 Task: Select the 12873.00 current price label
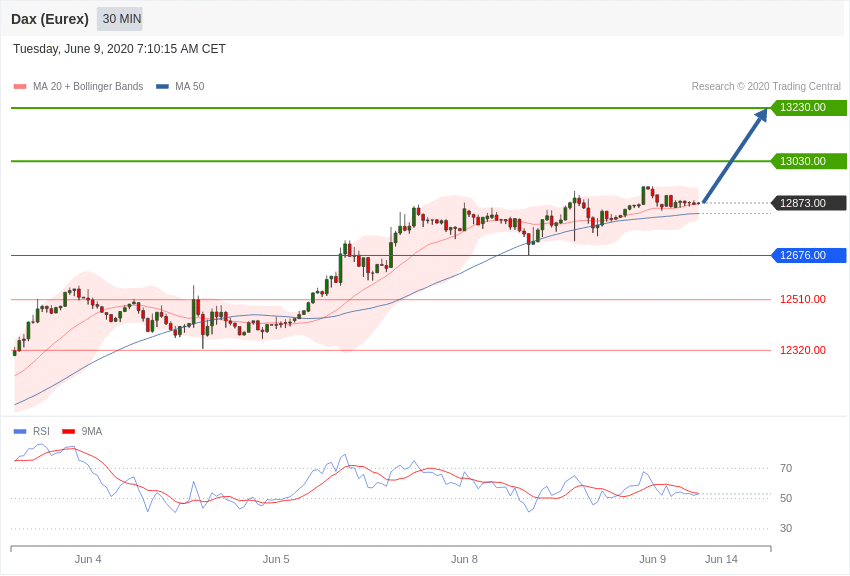coord(808,203)
